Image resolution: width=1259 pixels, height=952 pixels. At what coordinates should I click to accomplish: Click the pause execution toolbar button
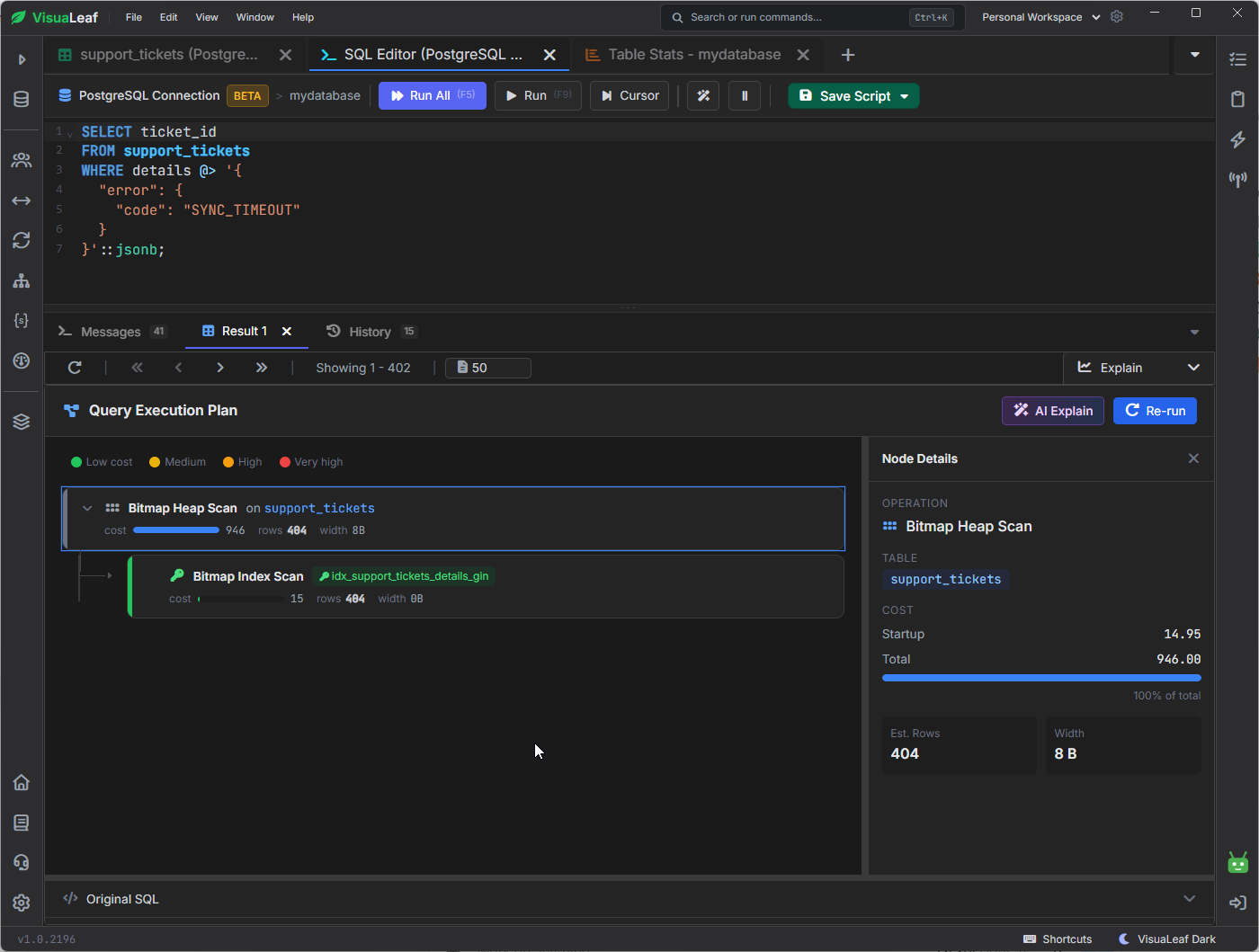745,95
